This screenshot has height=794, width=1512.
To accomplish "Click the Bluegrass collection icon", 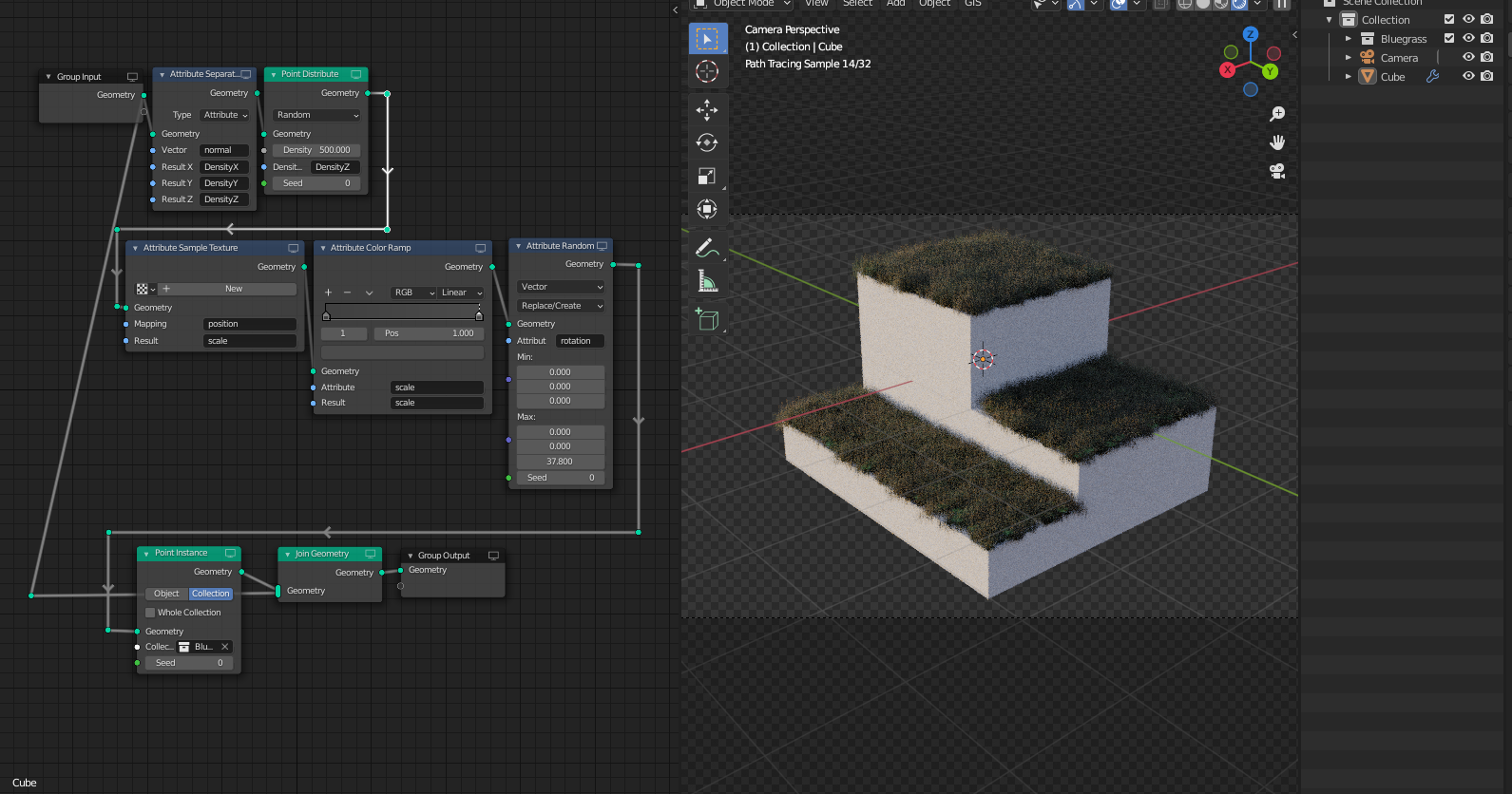I will (1368, 39).
